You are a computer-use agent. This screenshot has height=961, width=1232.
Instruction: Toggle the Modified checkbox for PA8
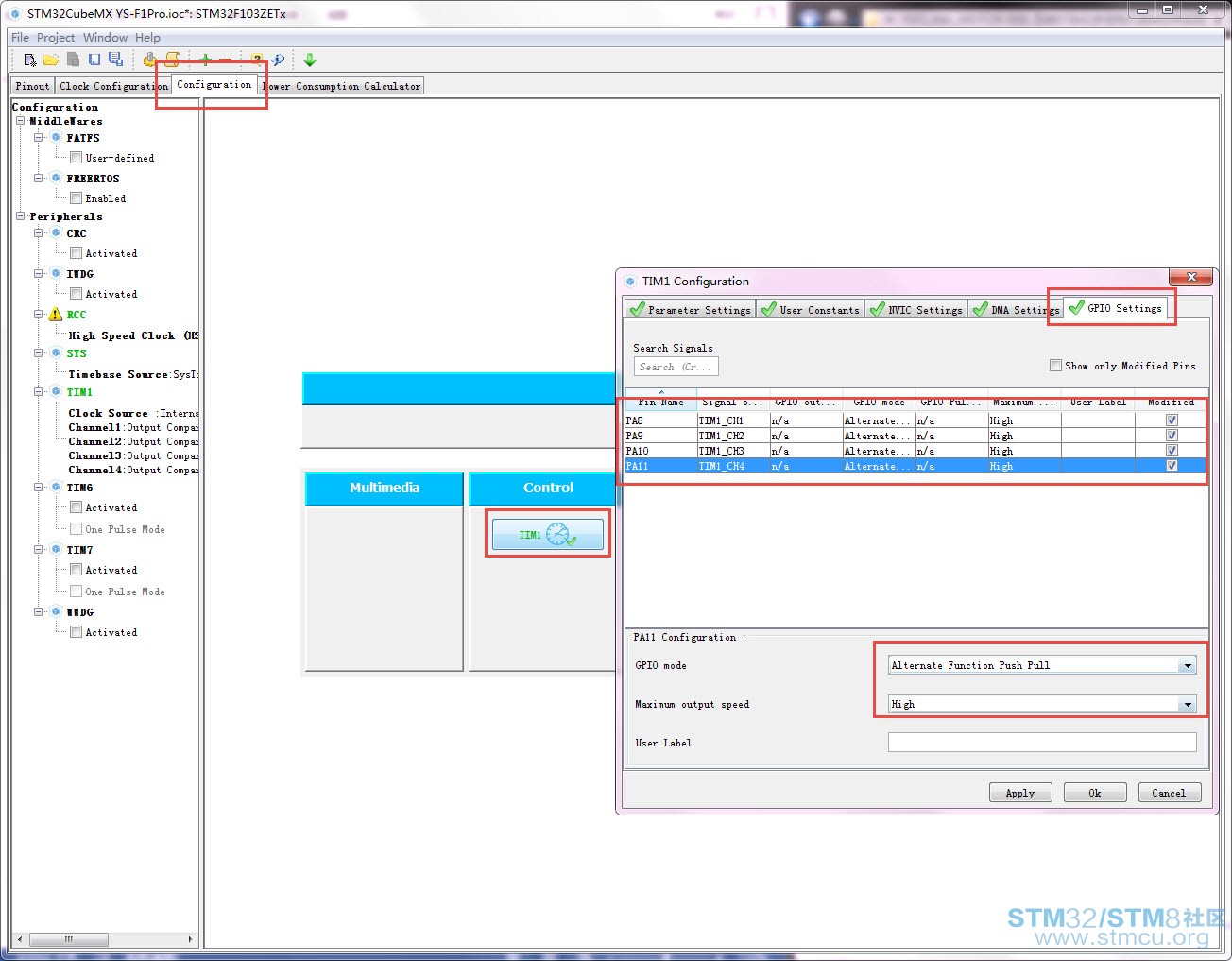click(x=1172, y=420)
